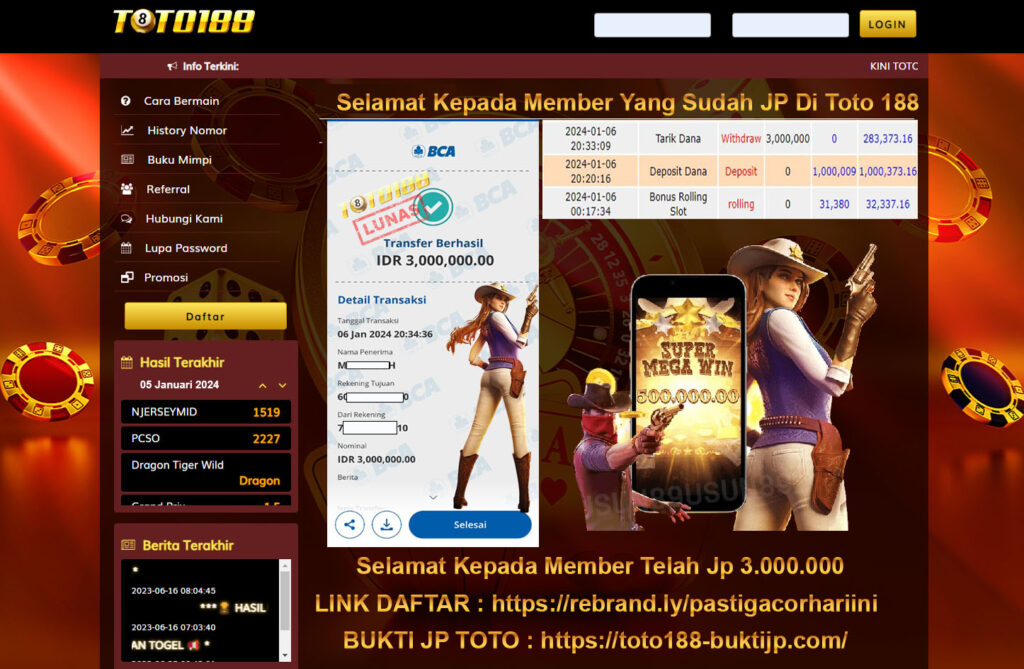Select the PCSO 2227 result row

(x=206, y=438)
